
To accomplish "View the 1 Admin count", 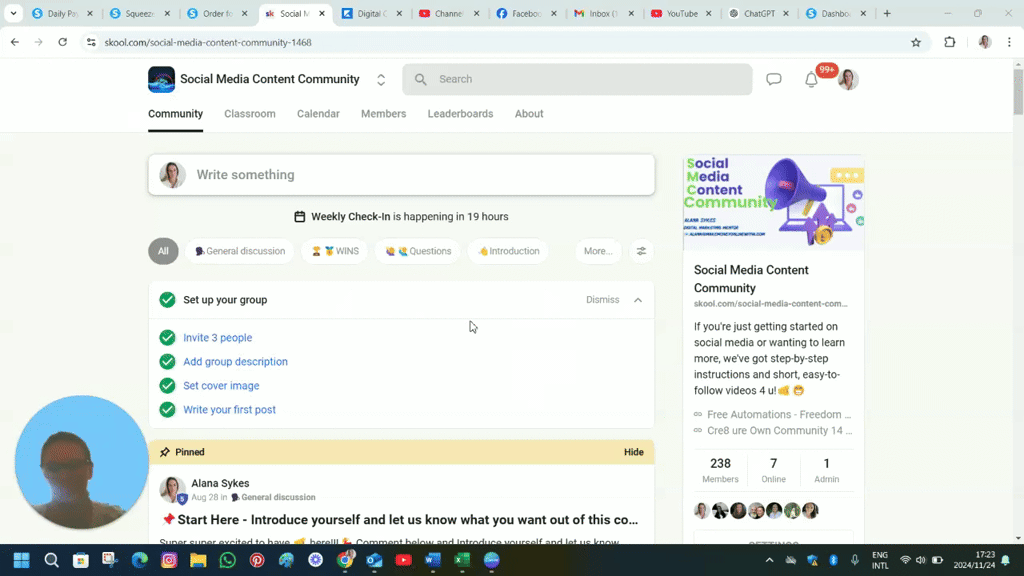I will pyautogui.click(x=826, y=470).
